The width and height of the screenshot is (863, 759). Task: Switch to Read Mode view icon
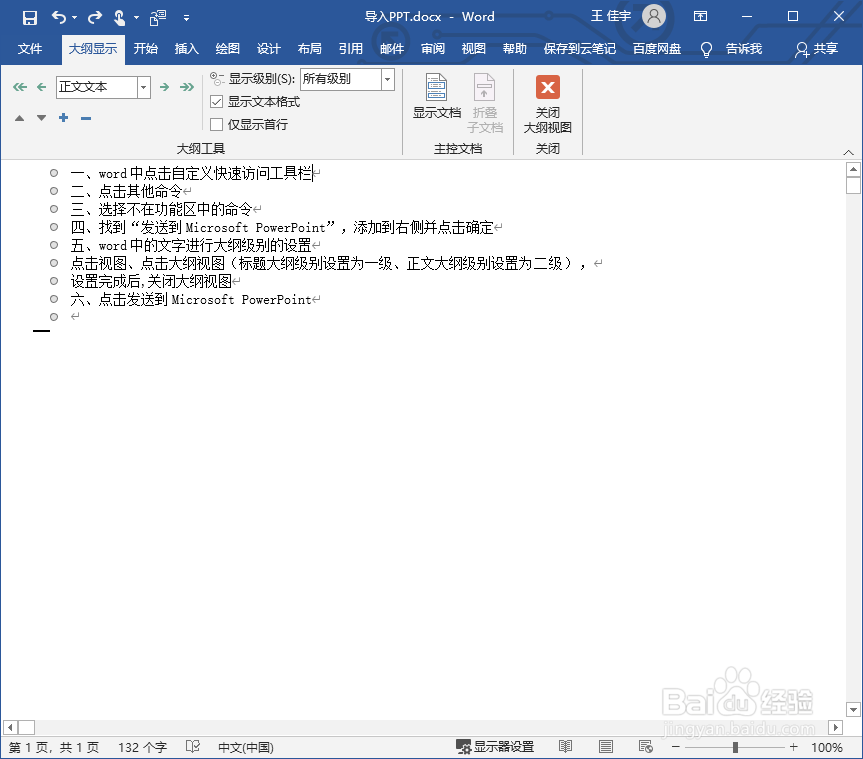[565, 747]
